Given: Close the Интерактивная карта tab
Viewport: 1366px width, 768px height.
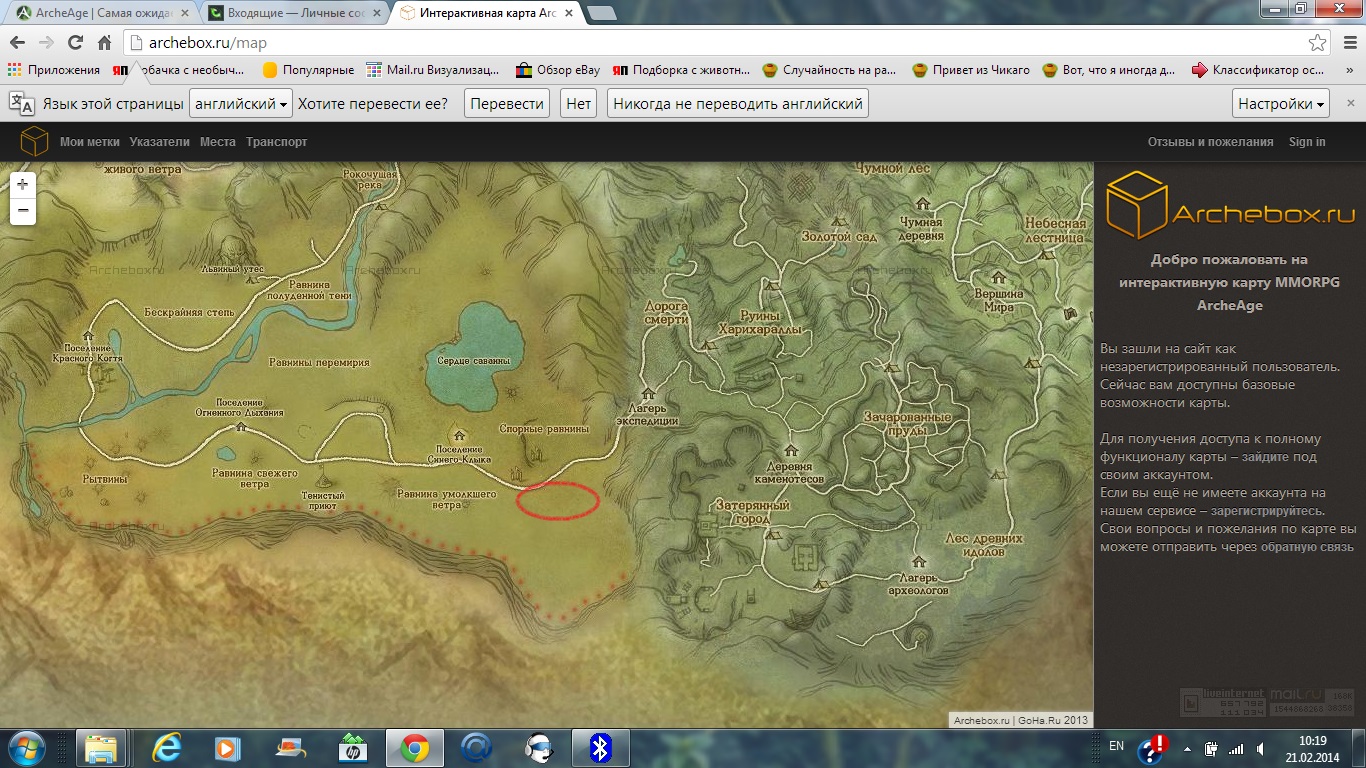Looking at the screenshot, I should [567, 13].
